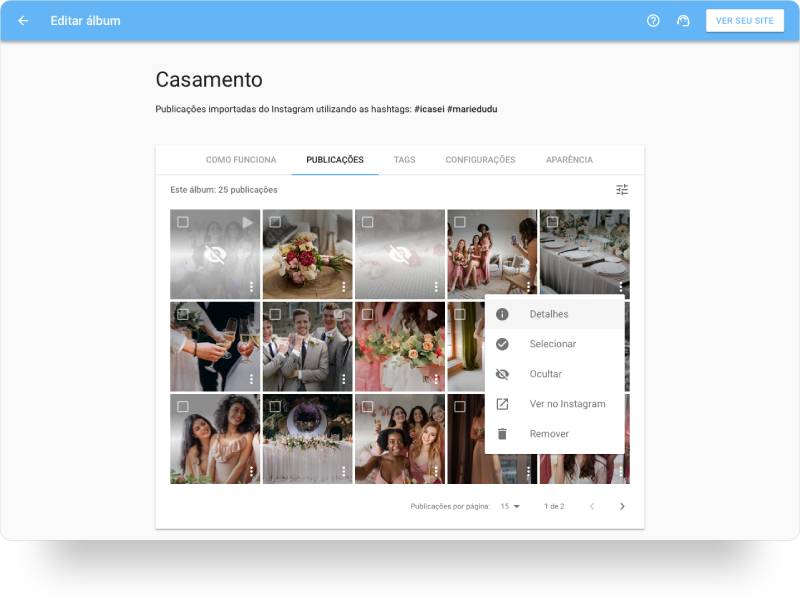Click the Ver no Instagram external link icon
Image resolution: width=800 pixels, height=603 pixels.
coord(502,403)
